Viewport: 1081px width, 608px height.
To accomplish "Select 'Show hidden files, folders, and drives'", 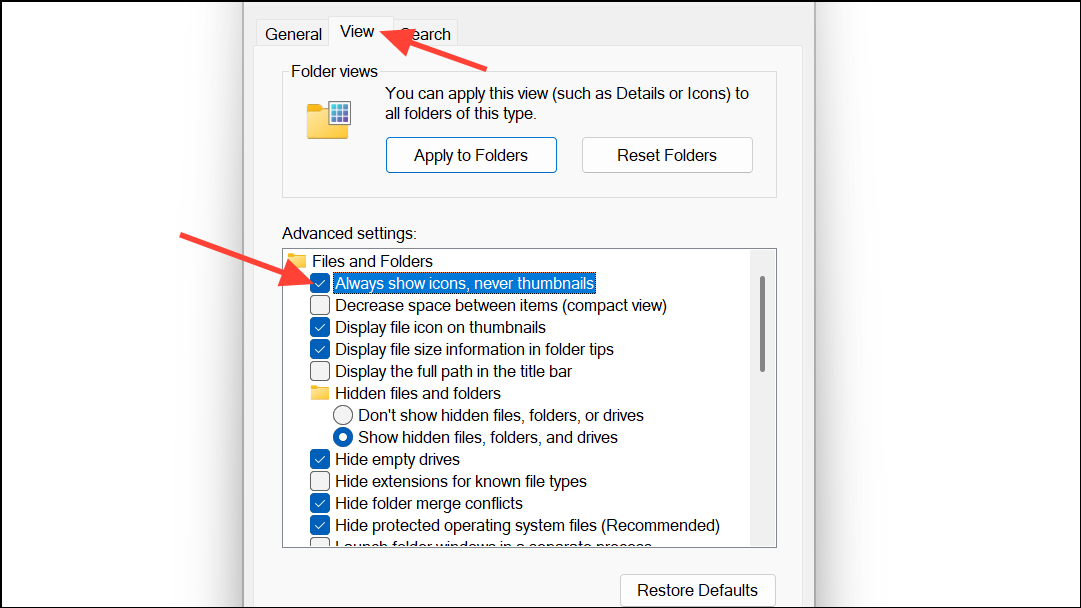I will point(343,437).
